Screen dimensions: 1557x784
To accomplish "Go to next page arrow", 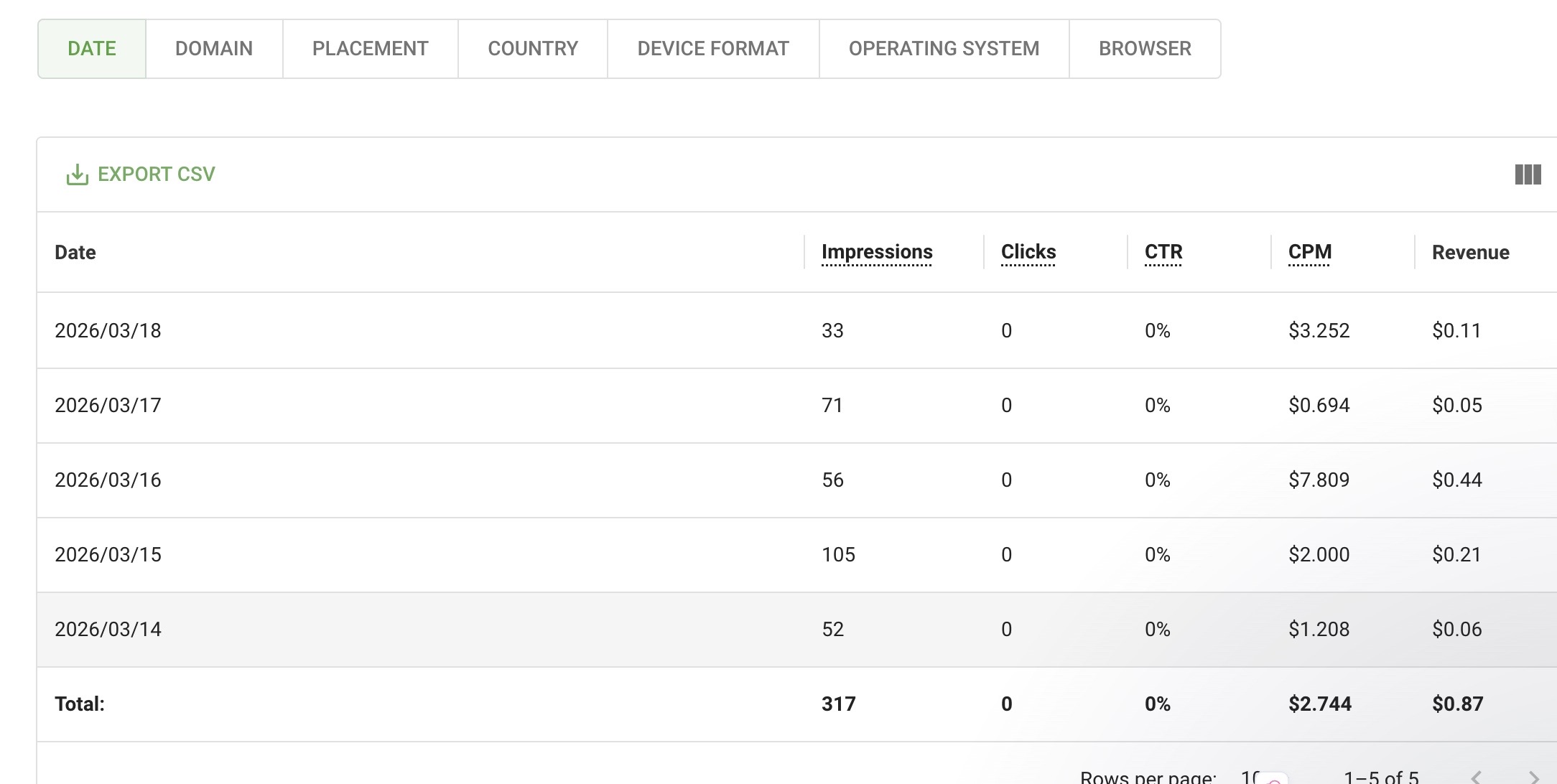I will [1533, 776].
